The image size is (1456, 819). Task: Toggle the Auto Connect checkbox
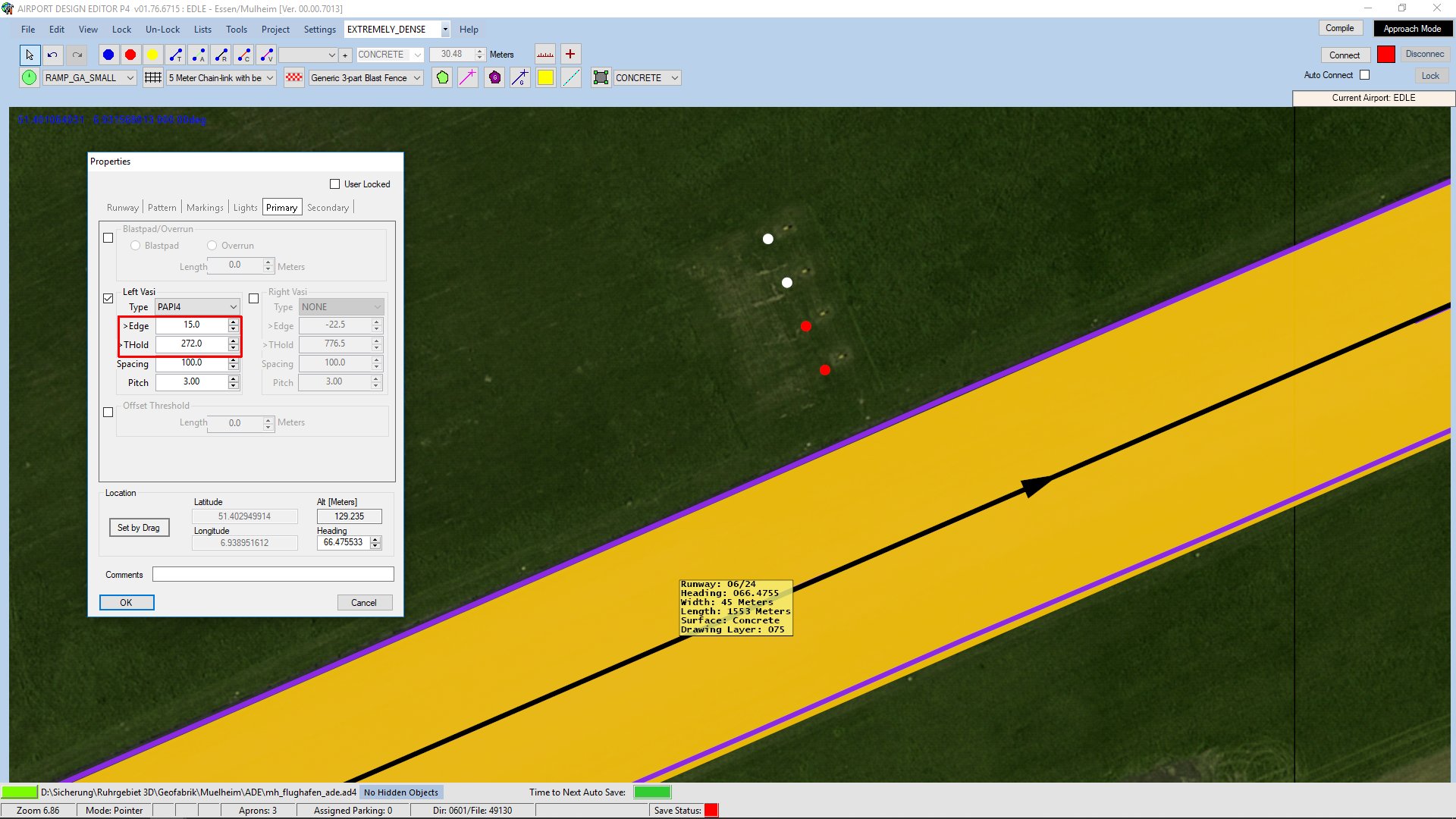click(1365, 75)
